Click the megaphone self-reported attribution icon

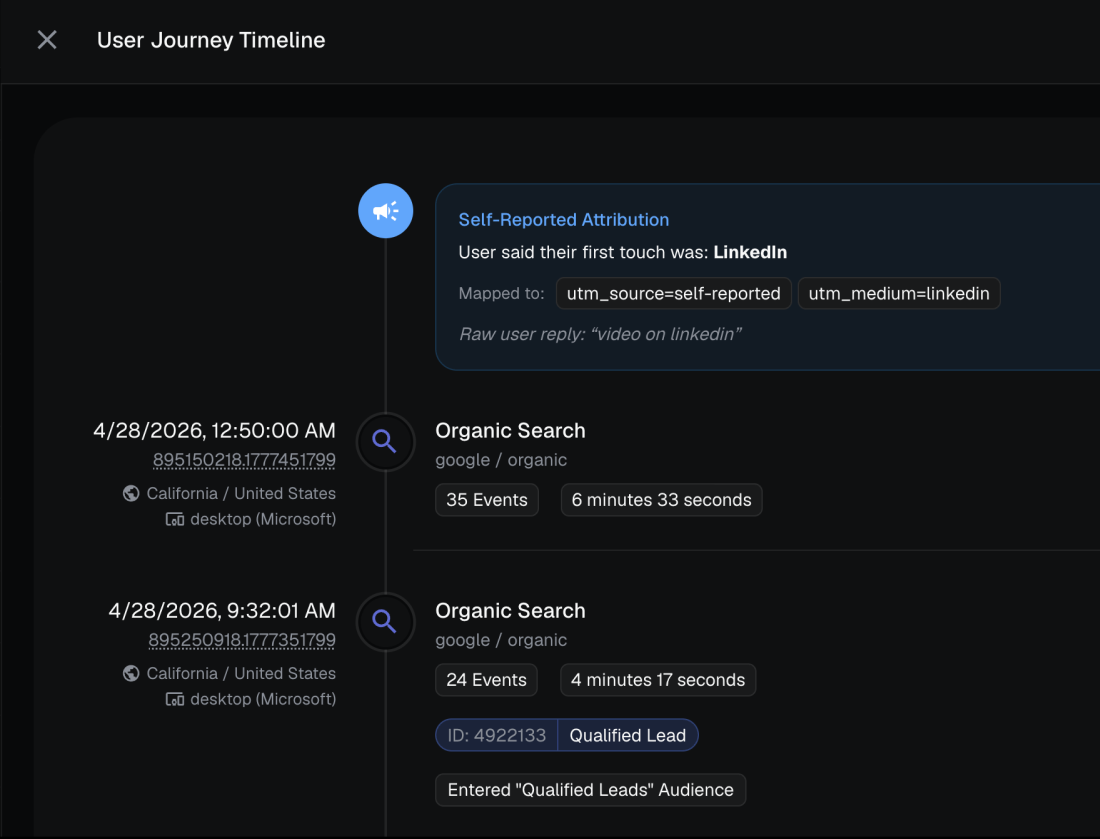(385, 210)
